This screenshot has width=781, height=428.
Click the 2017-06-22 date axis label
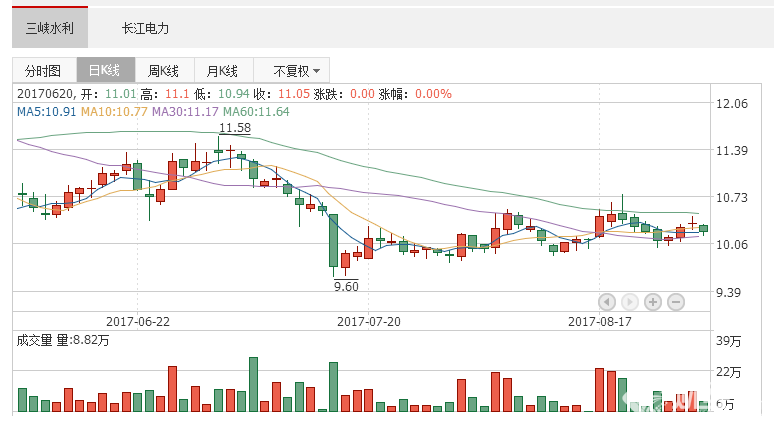coord(138,322)
